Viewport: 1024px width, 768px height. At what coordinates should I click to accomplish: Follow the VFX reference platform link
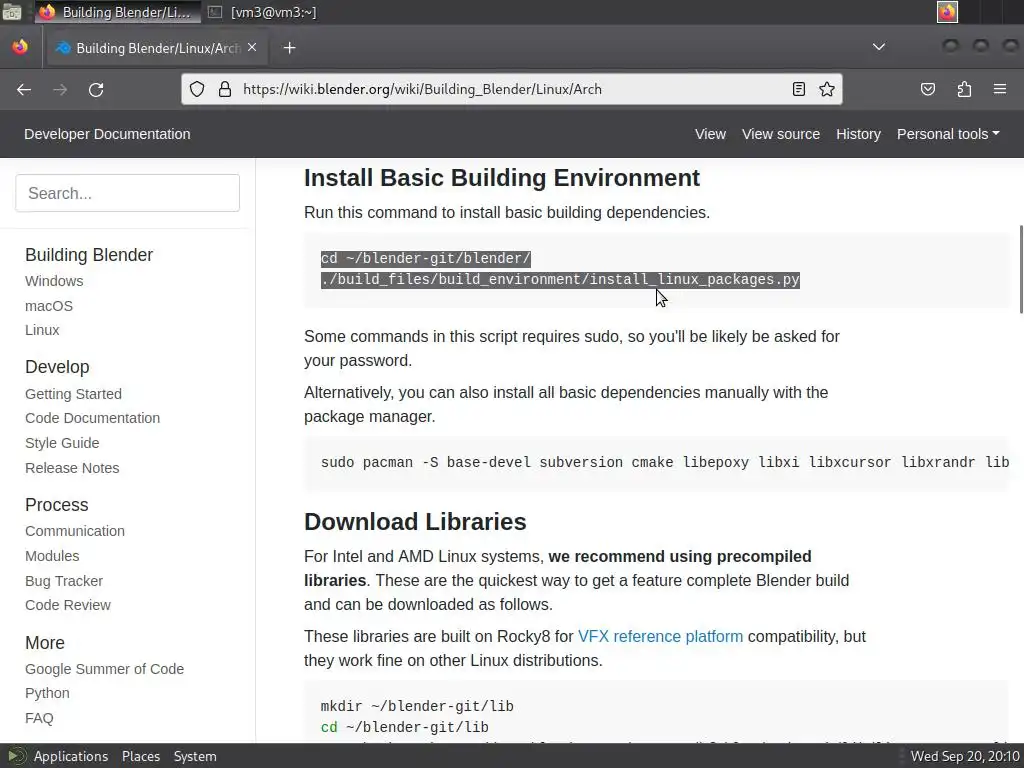[x=660, y=636]
